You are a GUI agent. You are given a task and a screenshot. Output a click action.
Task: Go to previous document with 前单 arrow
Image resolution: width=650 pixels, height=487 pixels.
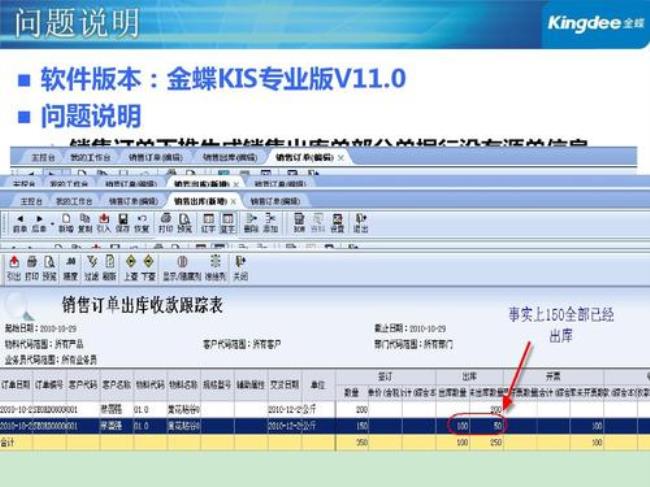pyautogui.click(x=19, y=223)
